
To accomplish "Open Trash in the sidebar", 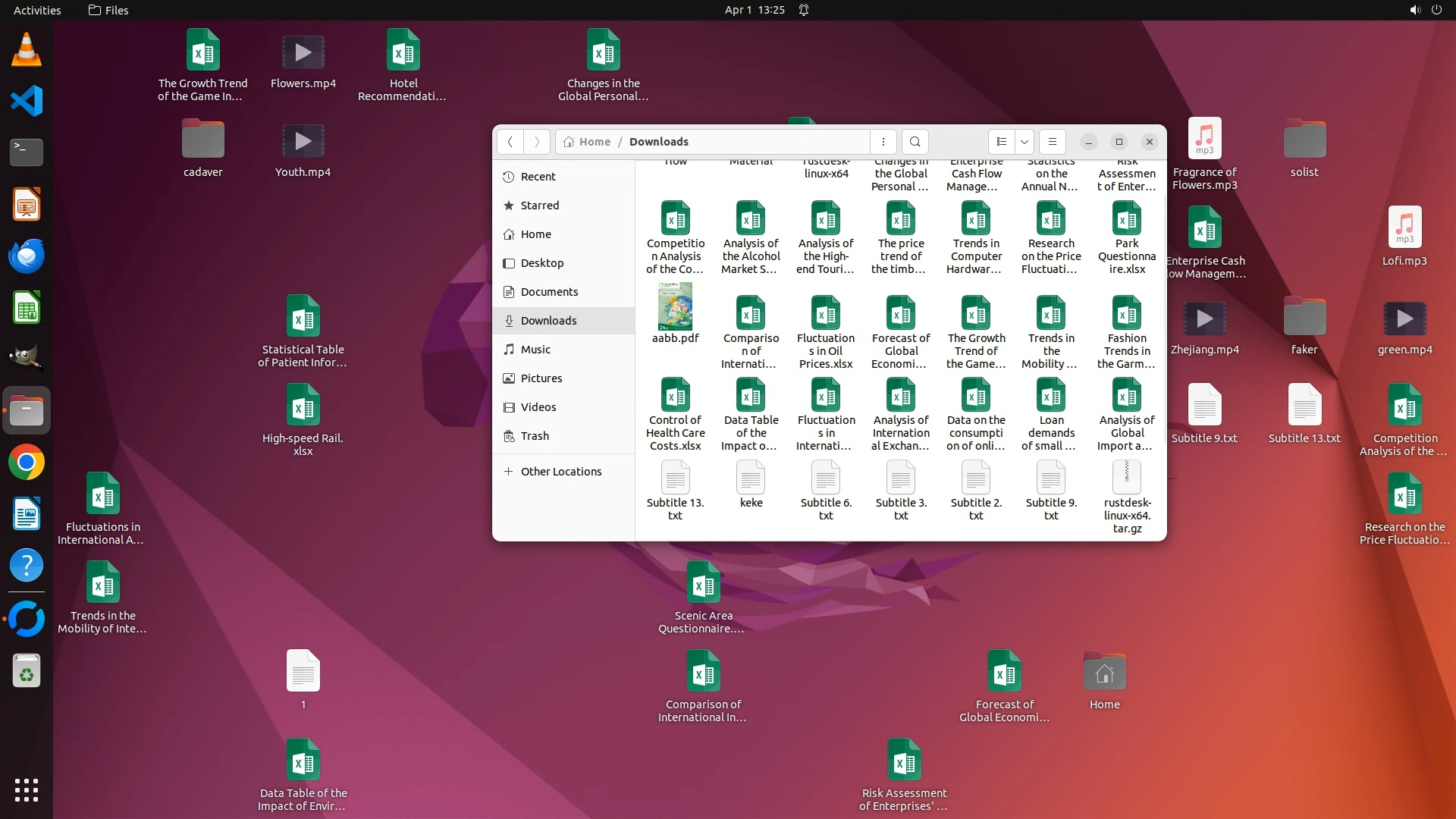I will coord(535,436).
